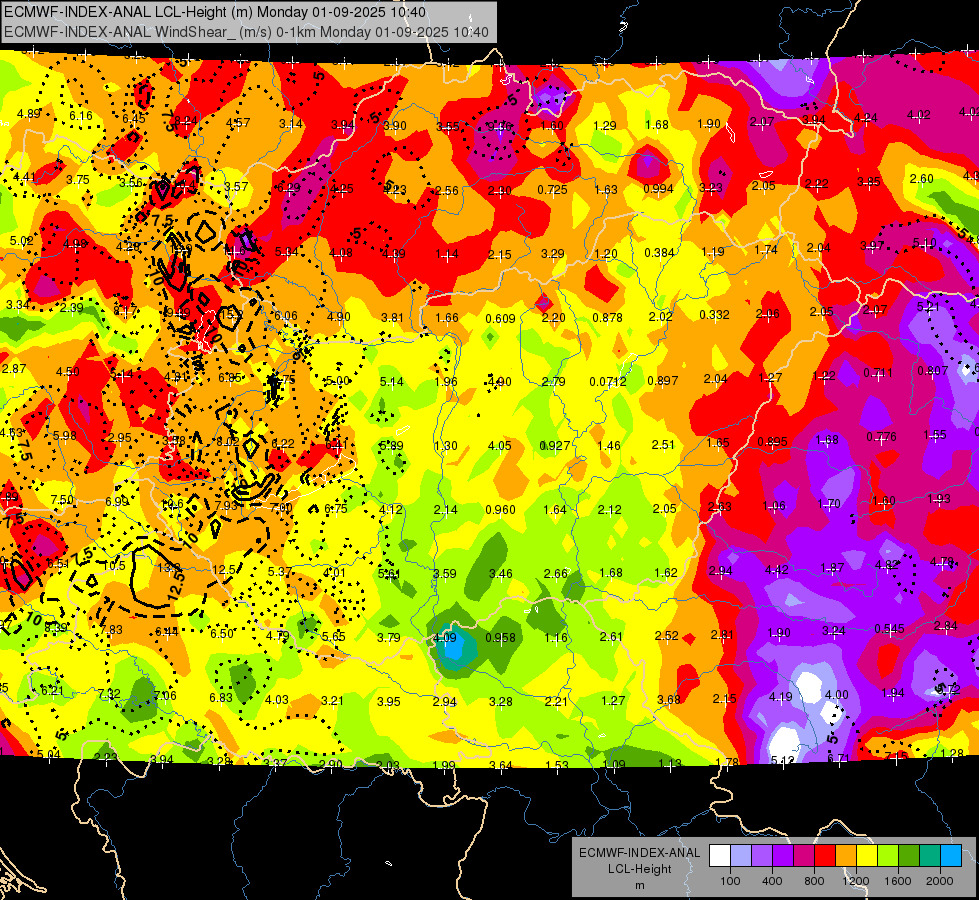The height and width of the screenshot is (900, 979).
Task: Click the wind shear value 0.994
Action: (659, 189)
